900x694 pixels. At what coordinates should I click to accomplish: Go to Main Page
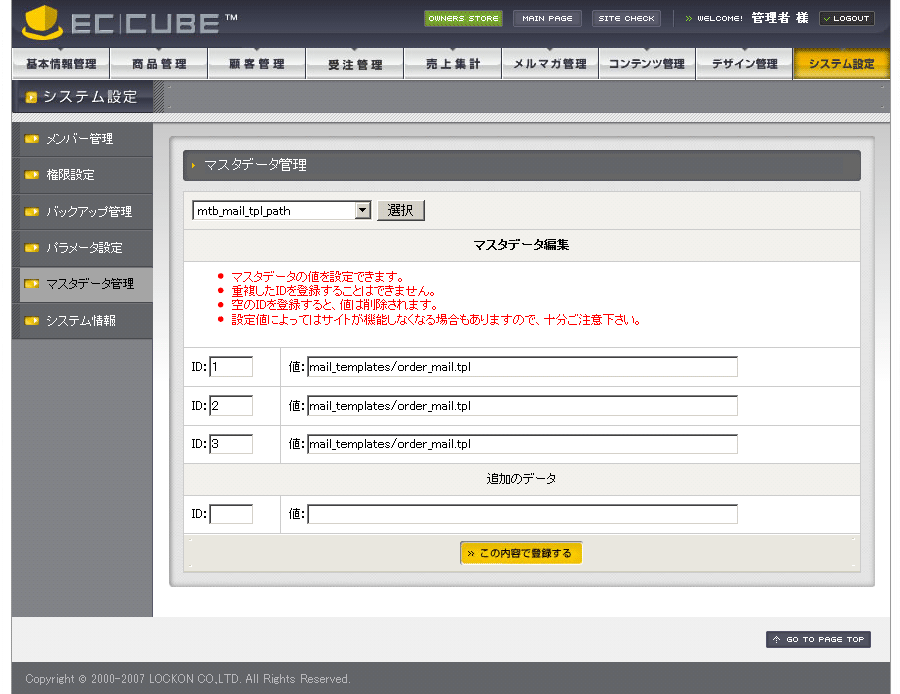point(547,18)
